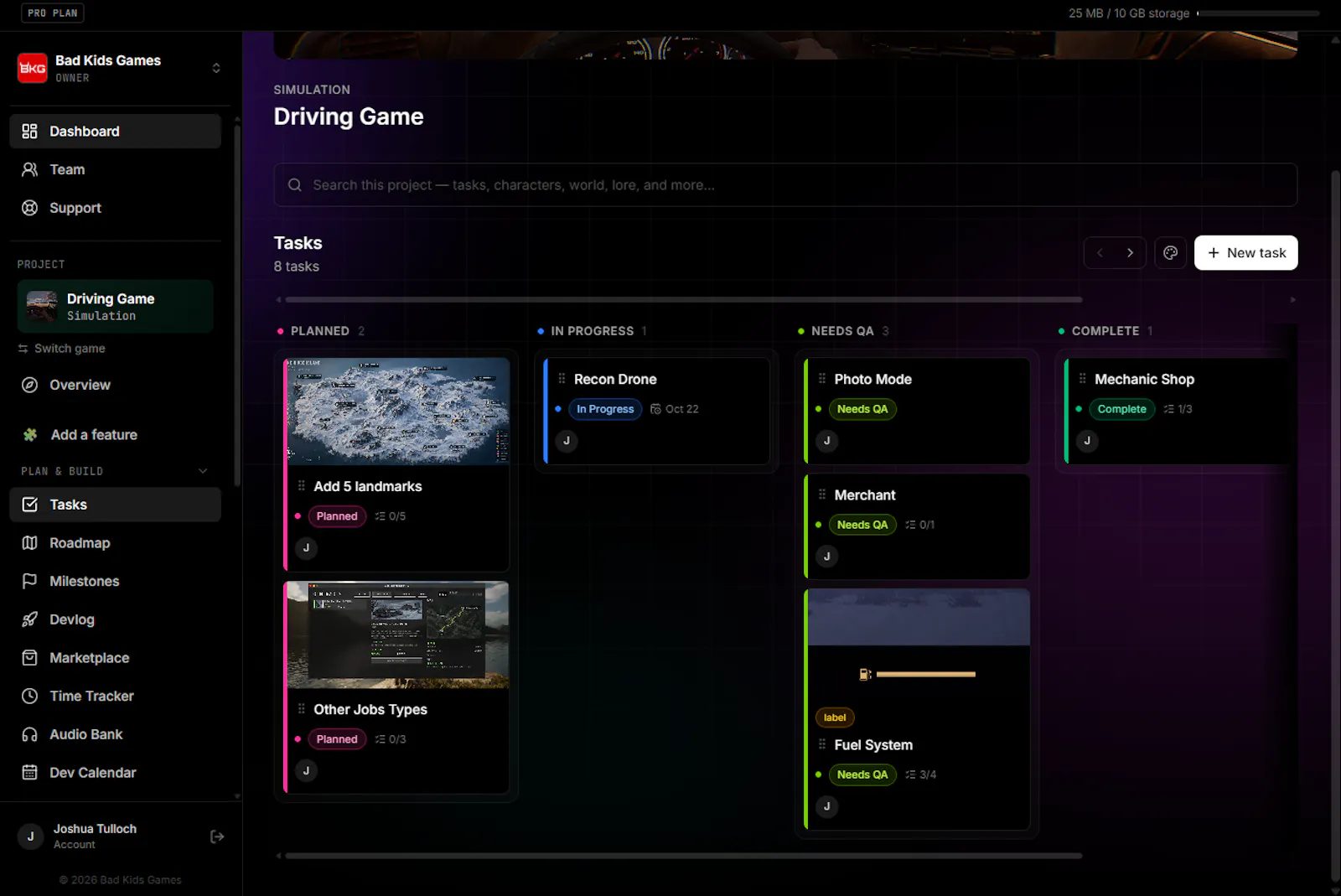Image resolution: width=1341 pixels, height=896 pixels.
Task: Open the Add 5 landmarks map thumbnail
Action: click(398, 412)
